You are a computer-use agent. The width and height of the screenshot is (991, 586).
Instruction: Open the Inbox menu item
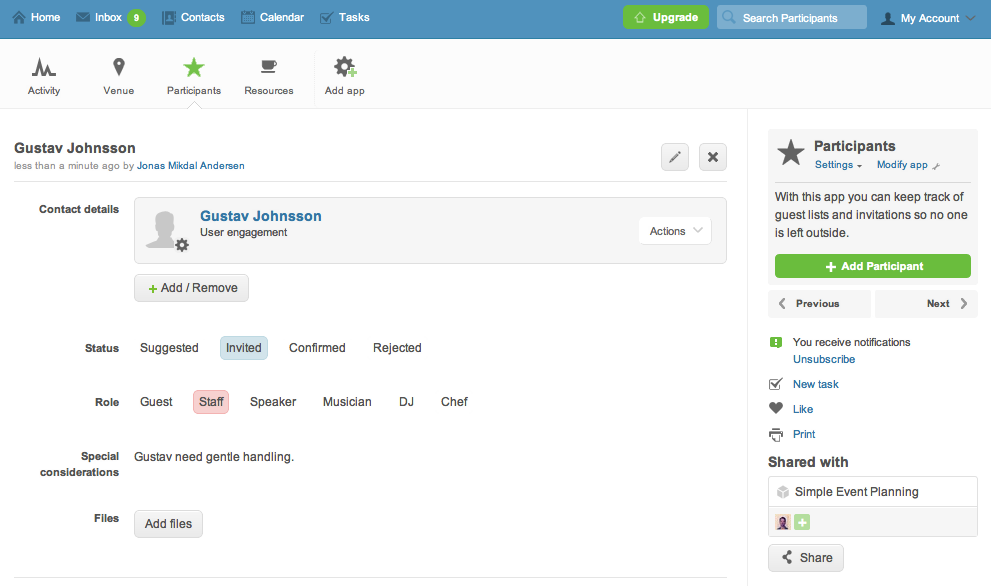tap(108, 17)
